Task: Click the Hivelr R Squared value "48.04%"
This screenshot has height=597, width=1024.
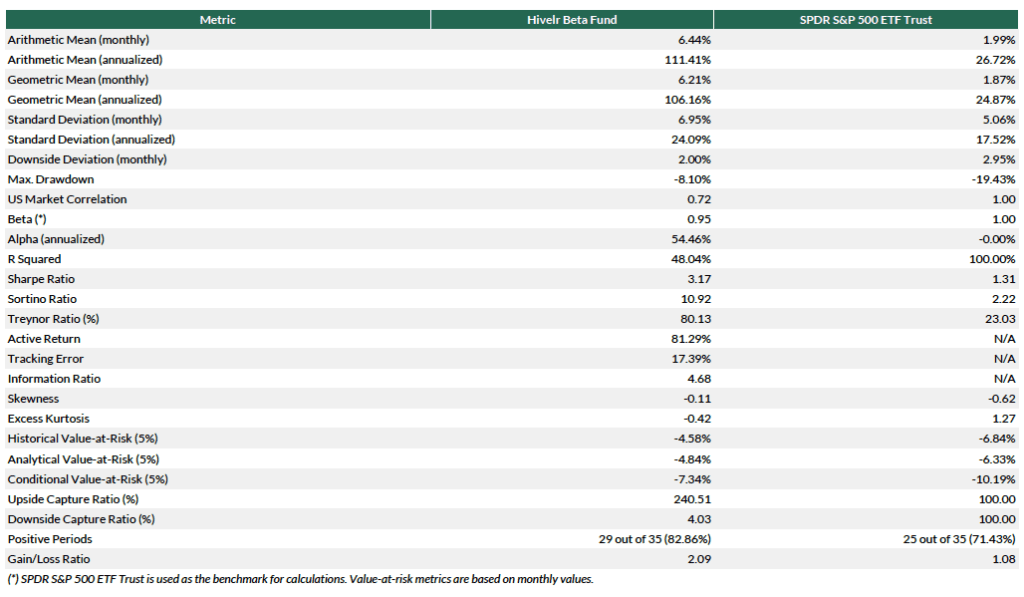Action: coord(691,259)
